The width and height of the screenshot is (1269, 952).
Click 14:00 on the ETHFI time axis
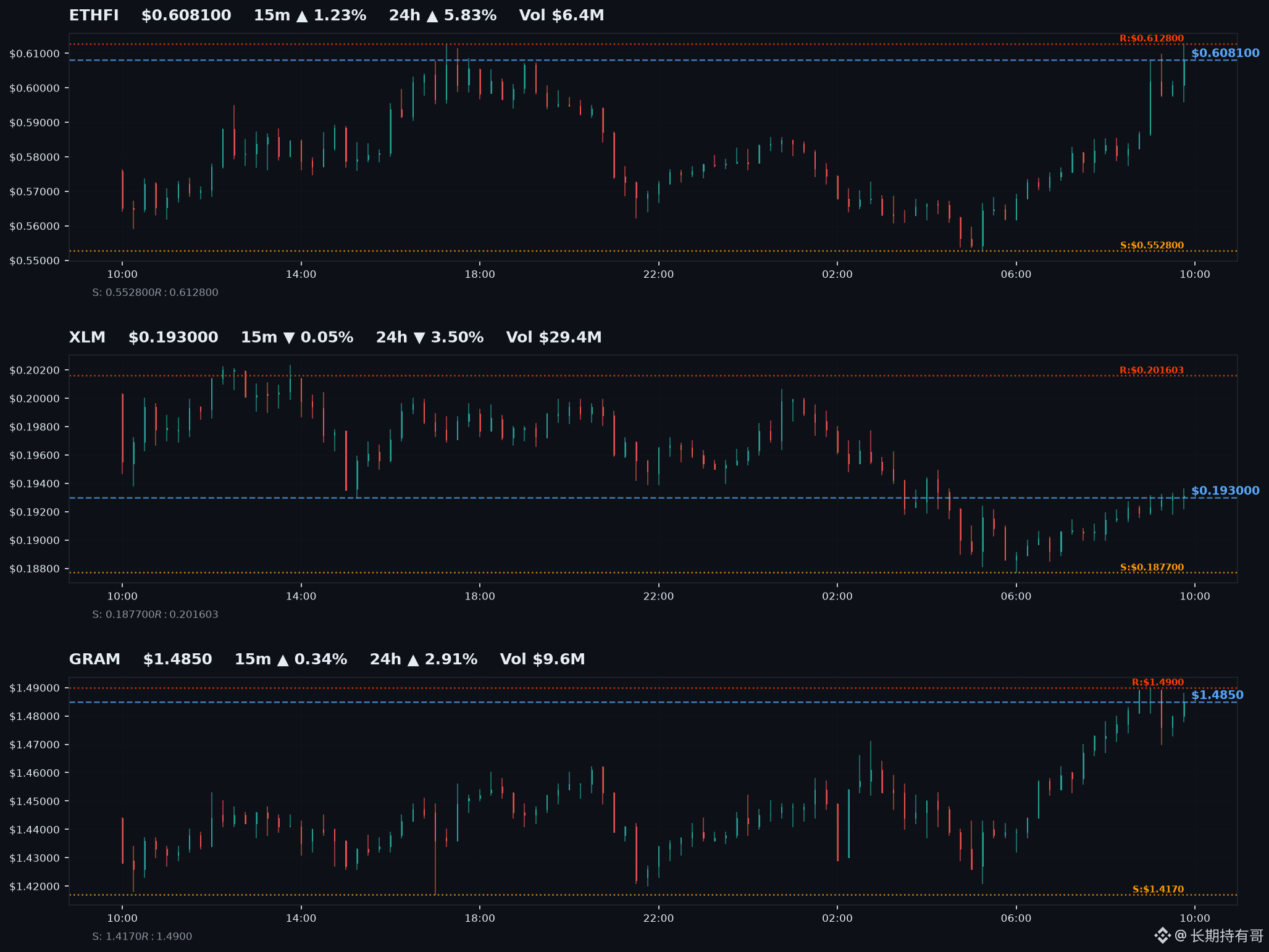click(x=301, y=274)
